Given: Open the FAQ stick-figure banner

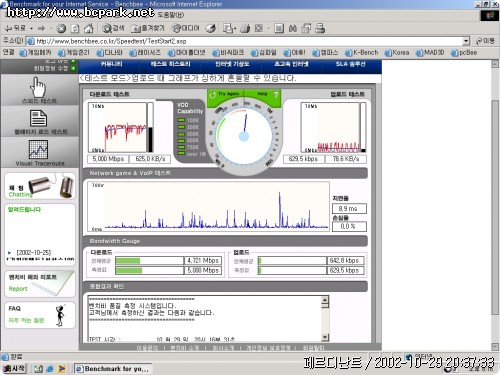Looking at the screenshot, I should [x=40, y=315].
